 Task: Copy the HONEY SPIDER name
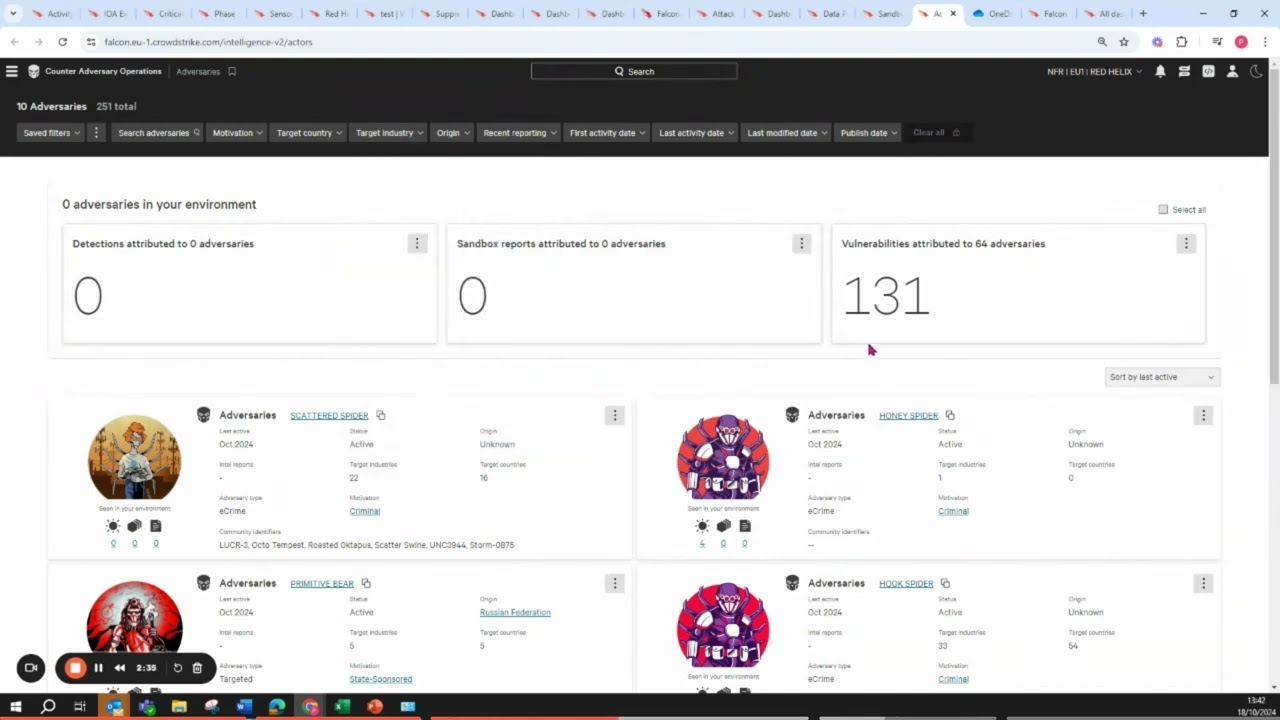click(x=950, y=415)
